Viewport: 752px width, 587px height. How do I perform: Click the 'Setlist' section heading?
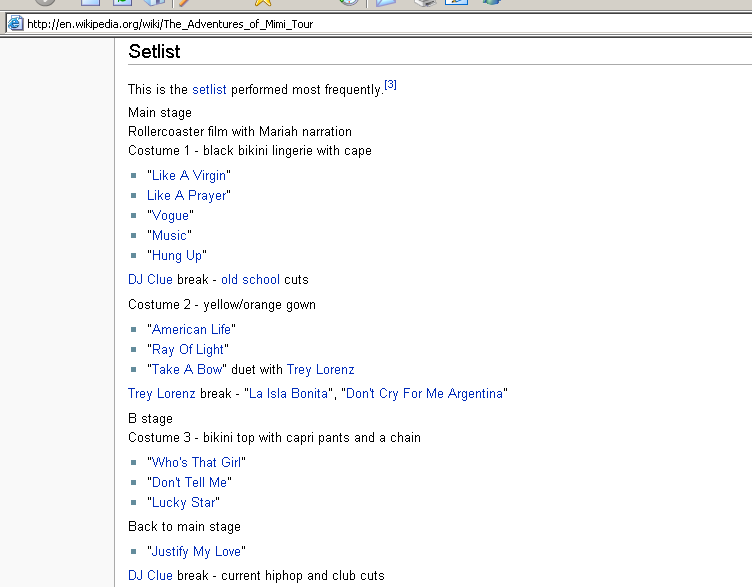154,51
